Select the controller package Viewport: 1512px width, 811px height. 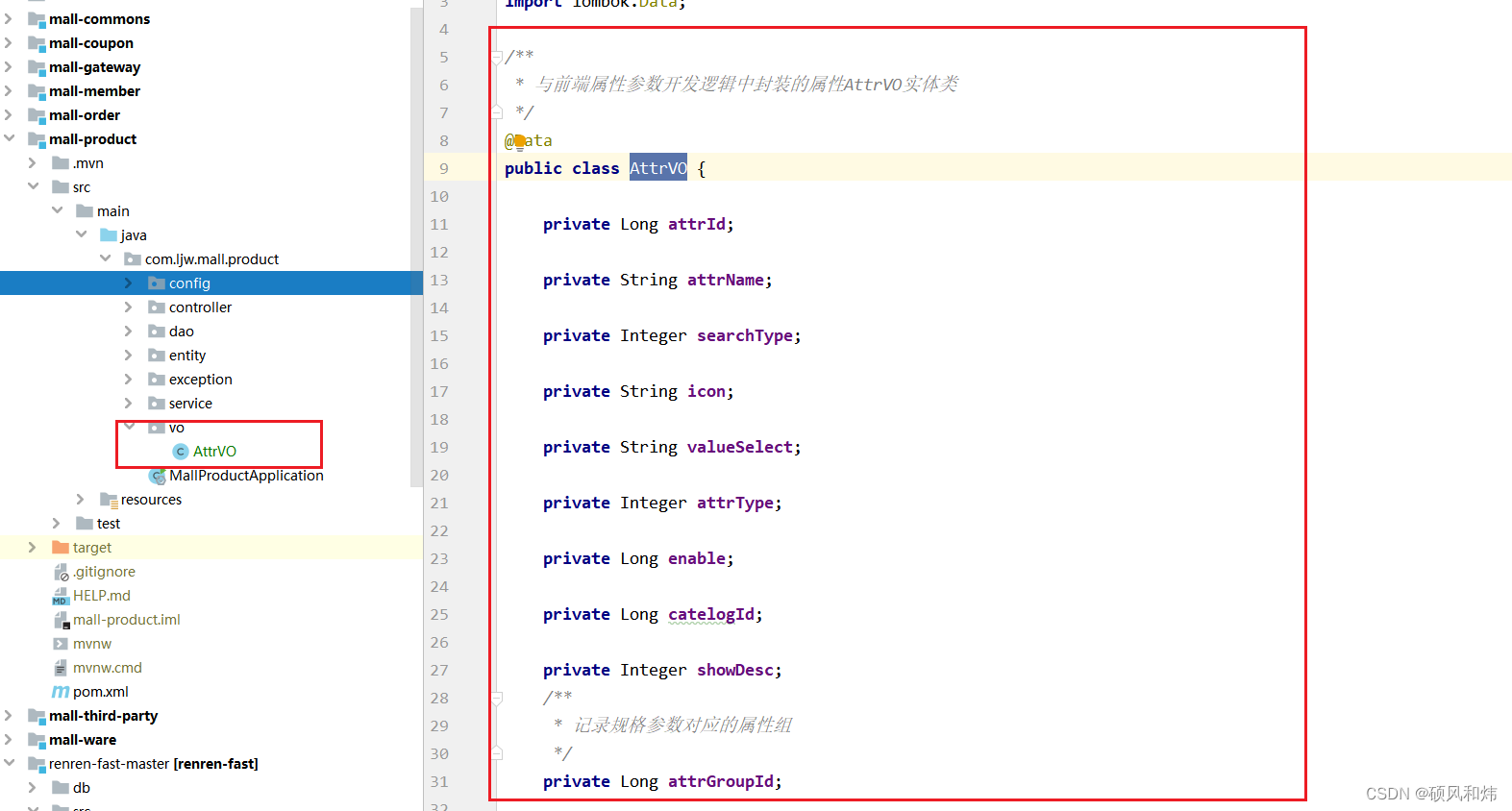point(200,307)
